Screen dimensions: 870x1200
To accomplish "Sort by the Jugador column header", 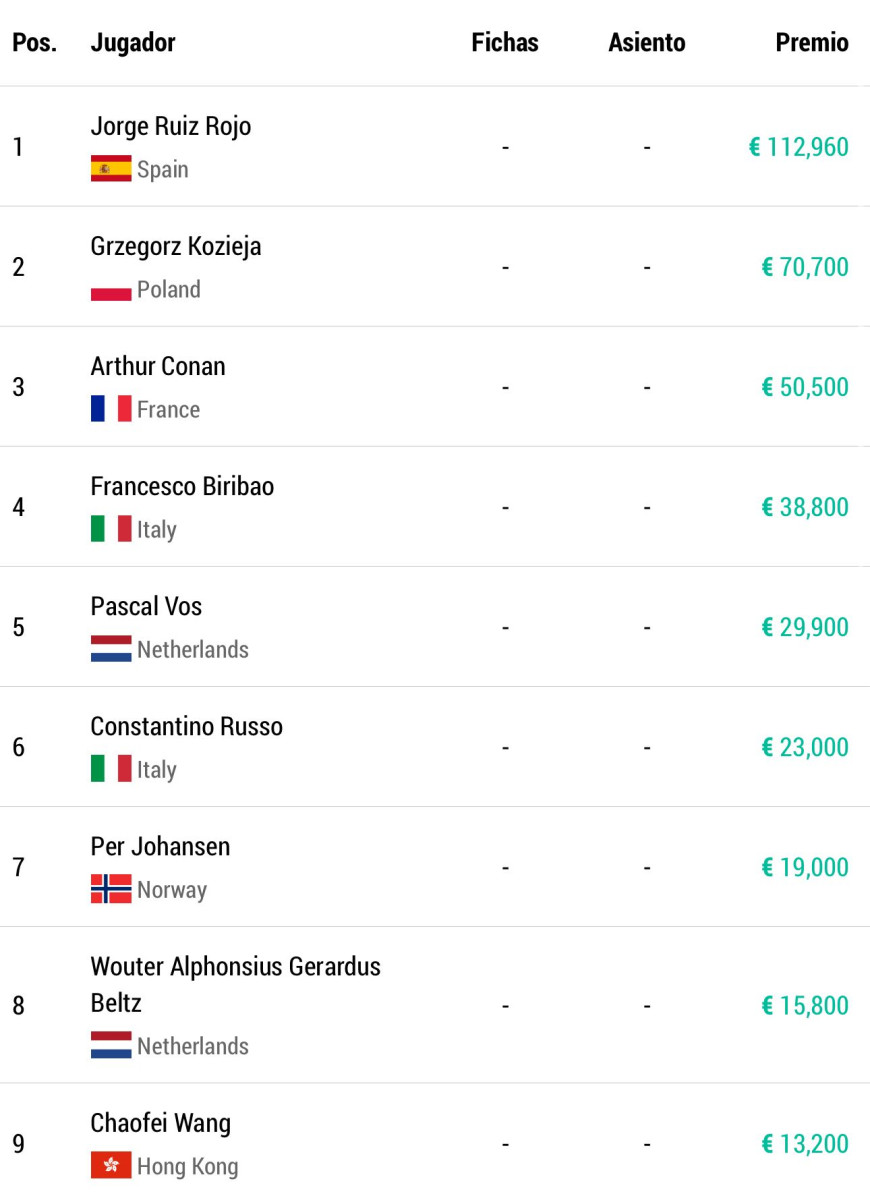I will tap(133, 43).
